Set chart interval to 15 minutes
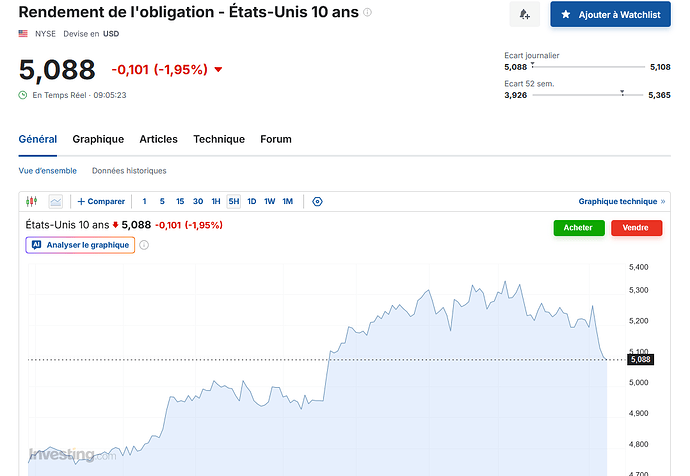Screen dimensions: 690x476 (180, 201)
